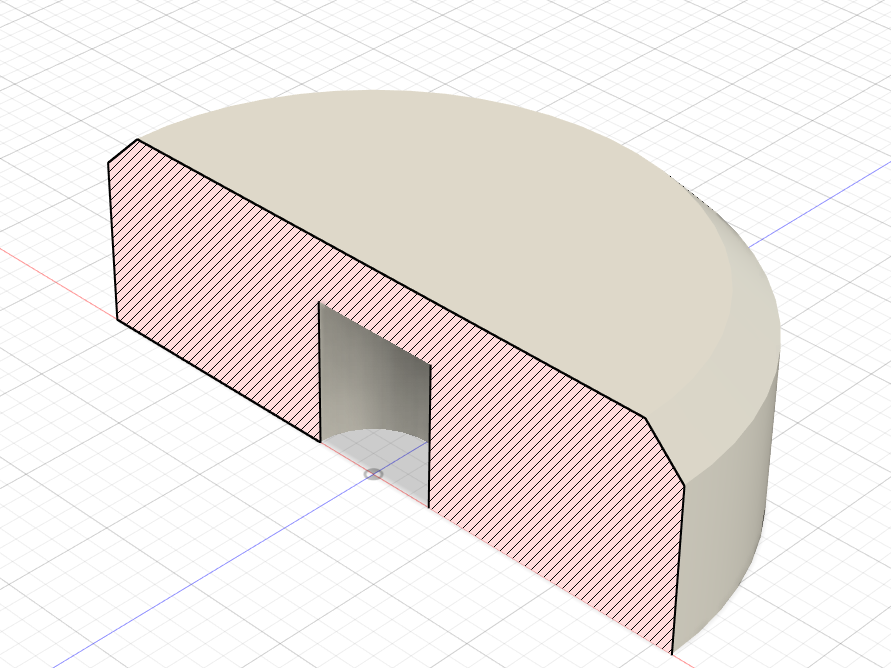Select the left vertical edge of the hole

(x=320, y=372)
